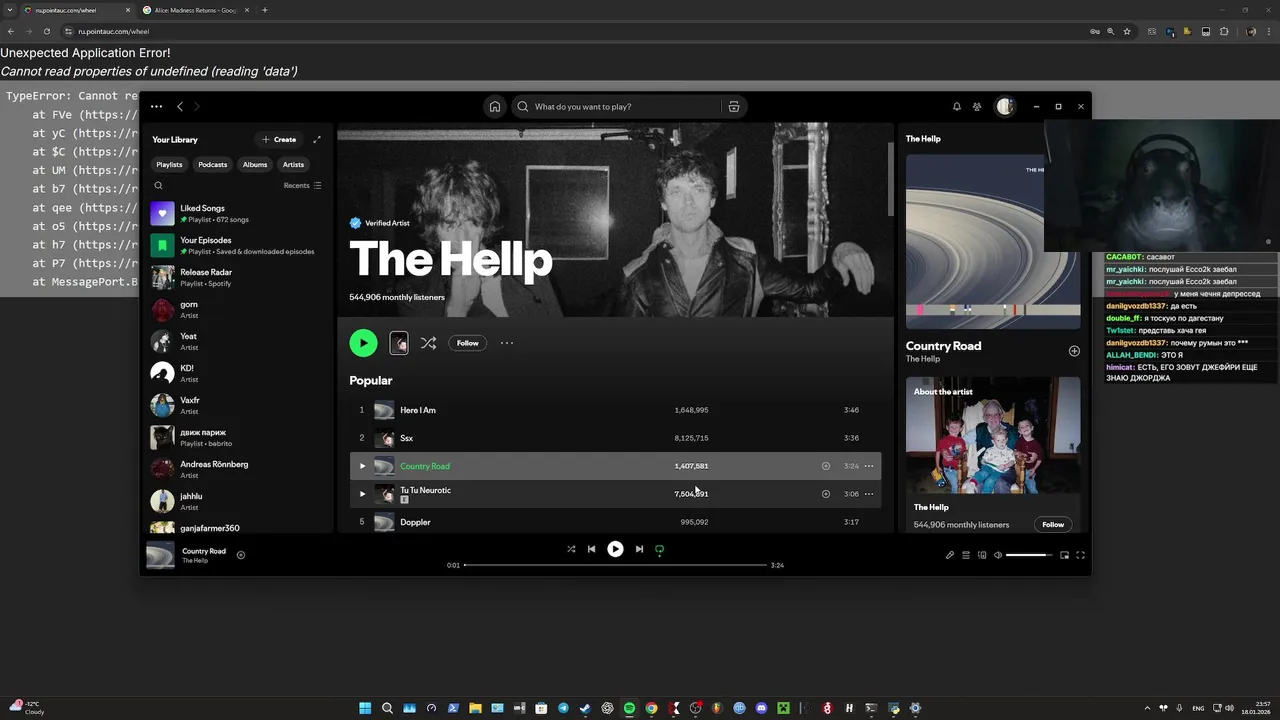
Task: Open Steam from the Windows taskbar
Action: tap(585, 708)
